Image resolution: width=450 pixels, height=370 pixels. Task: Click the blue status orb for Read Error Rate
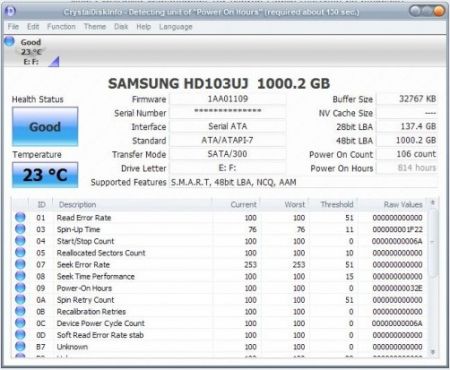[x=20, y=217]
